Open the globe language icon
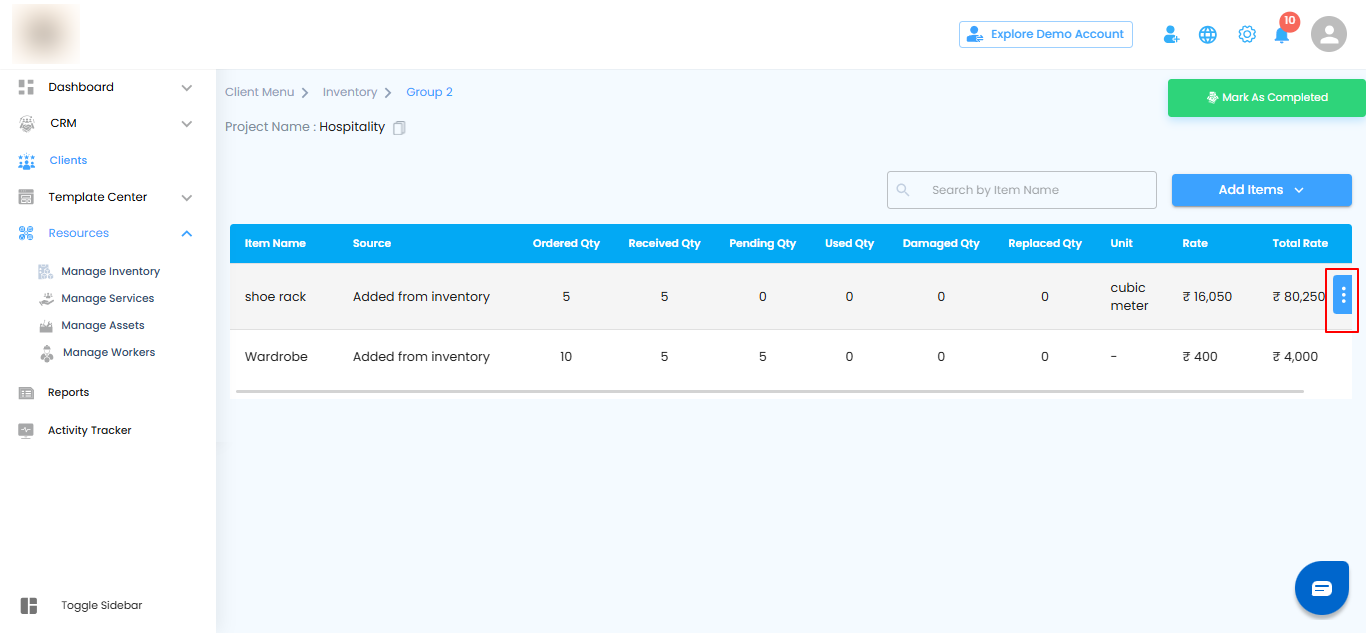 tap(1208, 34)
